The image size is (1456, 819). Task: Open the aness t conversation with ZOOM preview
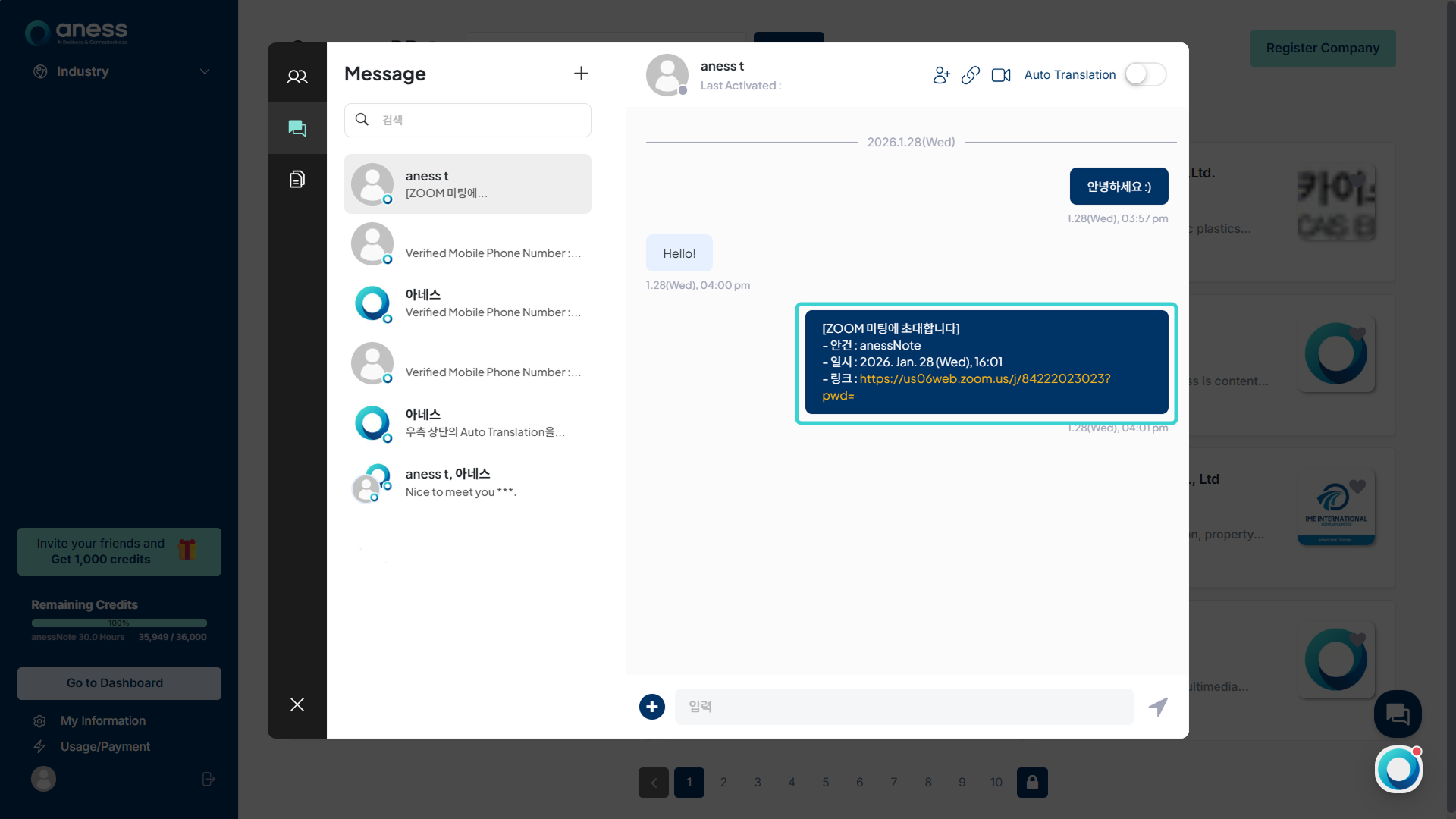tap(467, 184)
